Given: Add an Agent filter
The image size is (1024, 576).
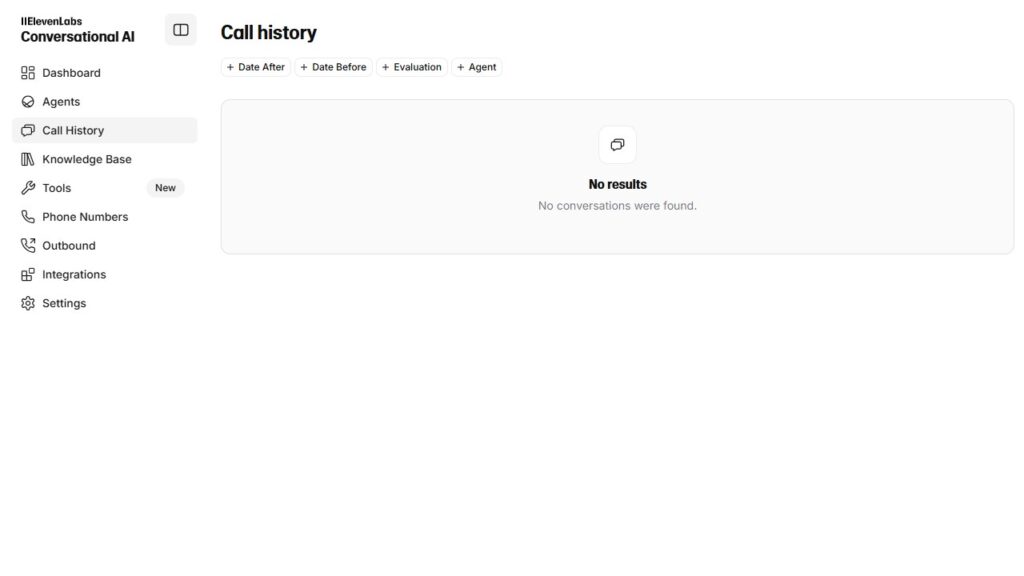Looking at the screenshot, I should click(477, 67).
